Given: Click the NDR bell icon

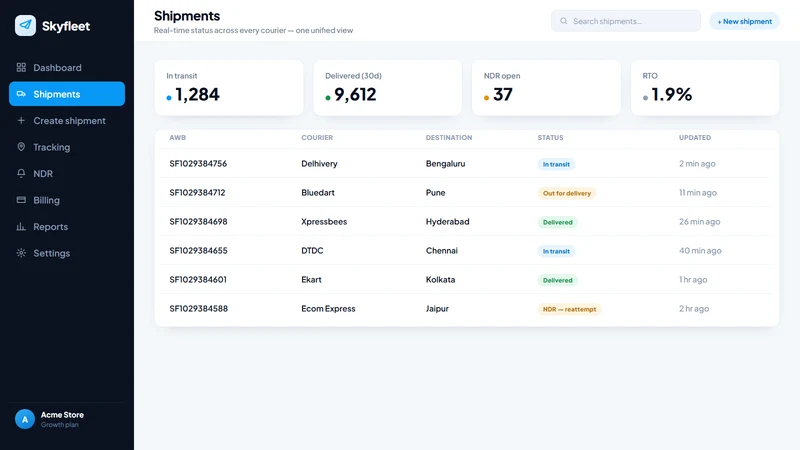Looking at the screenshot, I should click(x=21, y=173).
